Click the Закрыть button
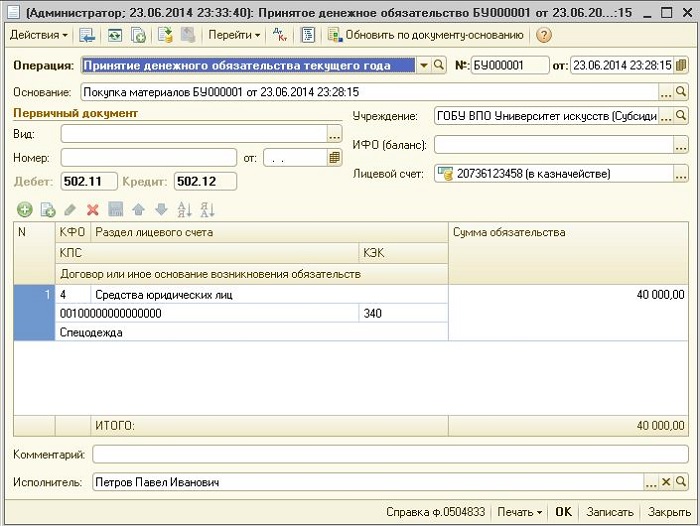700x526 pixels. 669,512
